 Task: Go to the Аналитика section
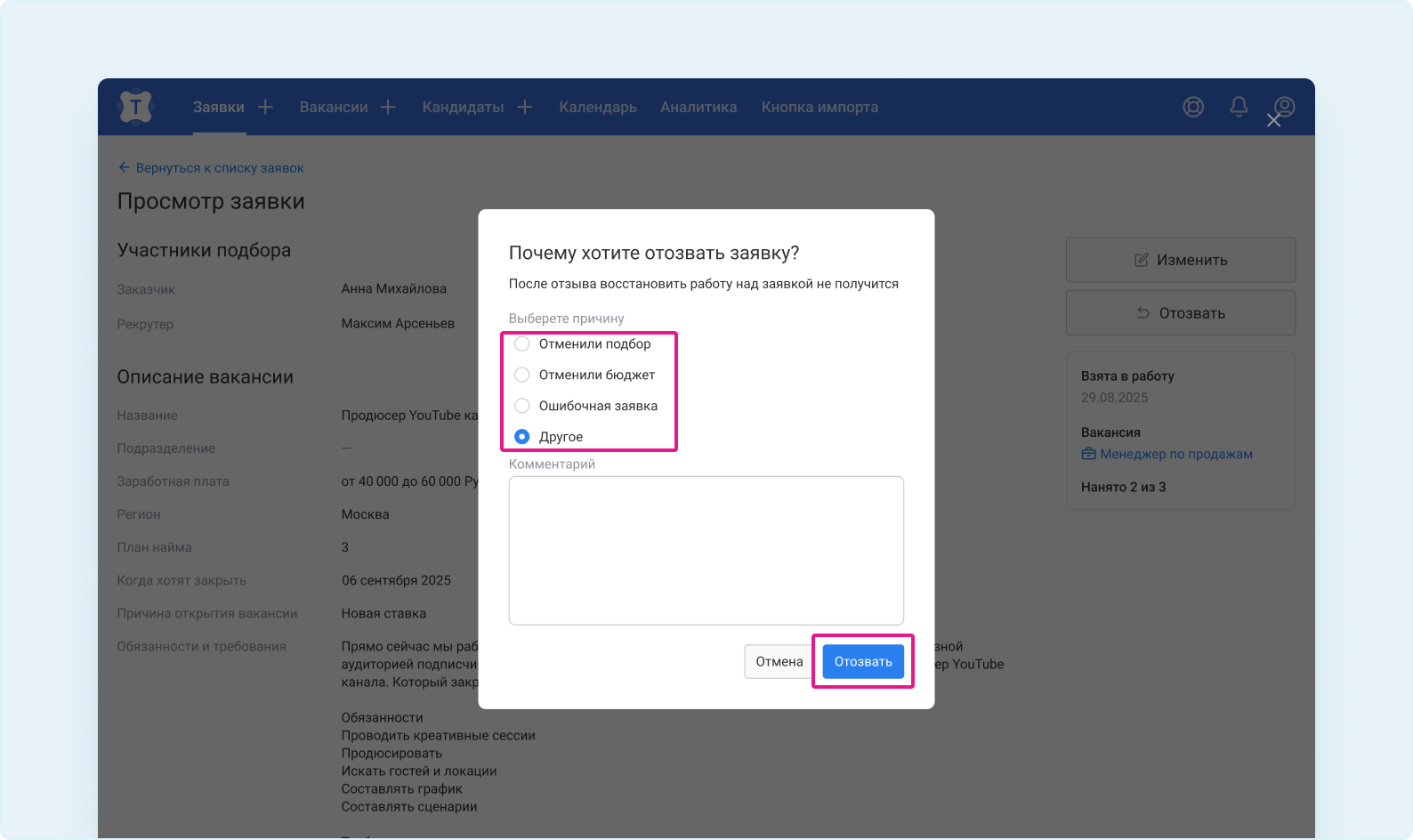[x=698, y=107]
